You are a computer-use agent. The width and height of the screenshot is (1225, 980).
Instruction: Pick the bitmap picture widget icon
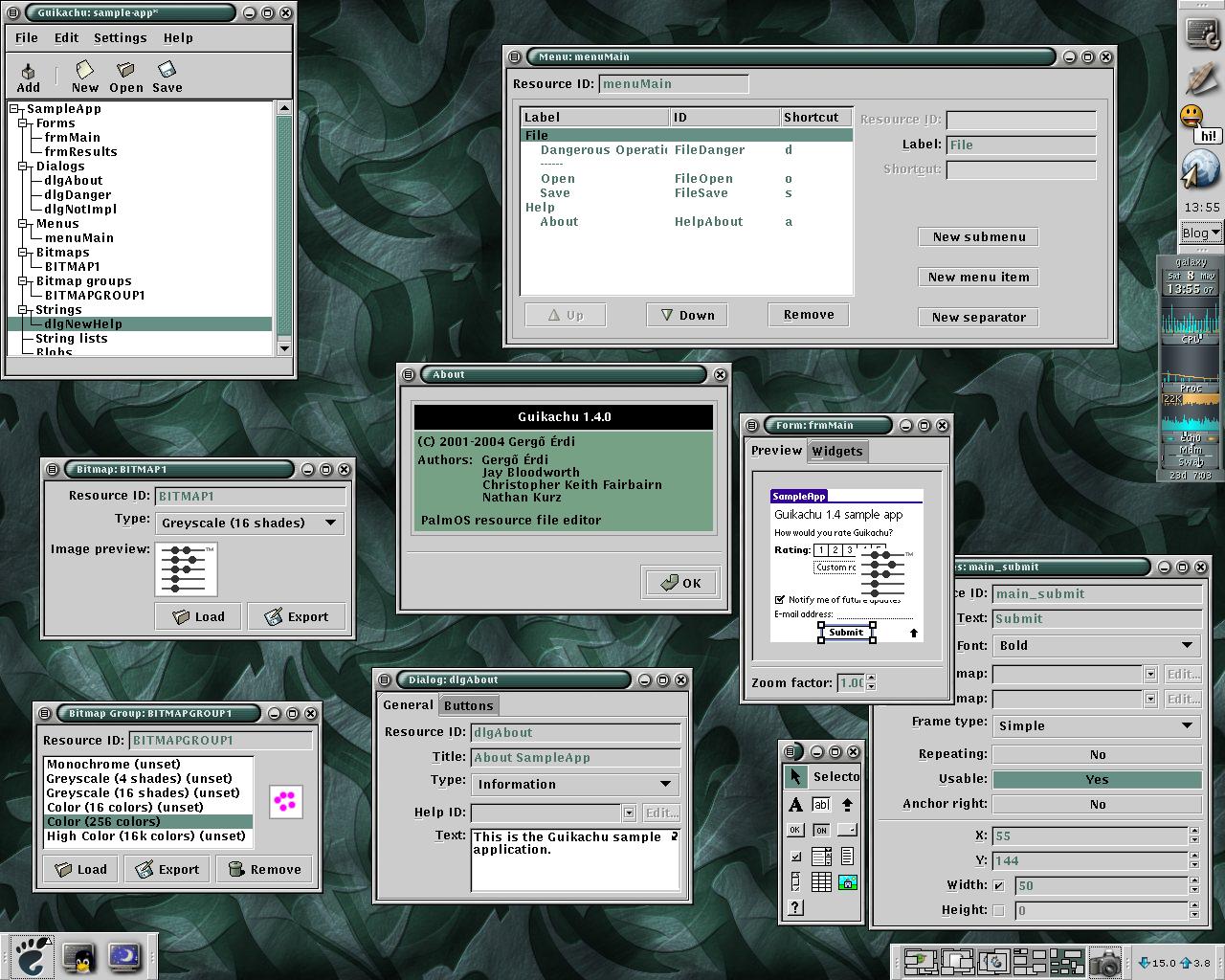pyautogui.click(x=847, y=881)
